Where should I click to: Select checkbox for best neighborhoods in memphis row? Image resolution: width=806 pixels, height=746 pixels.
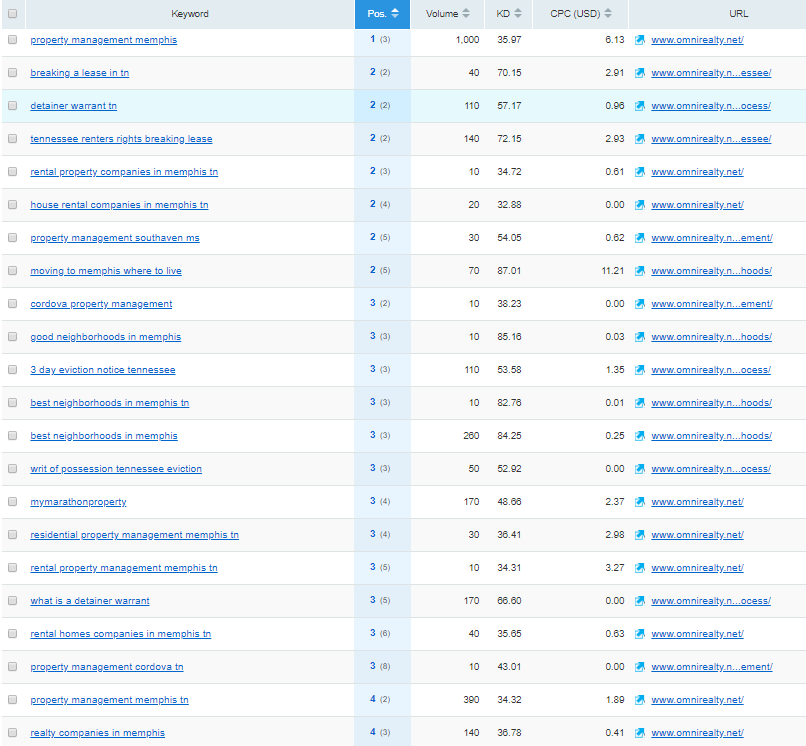point(12,435)
